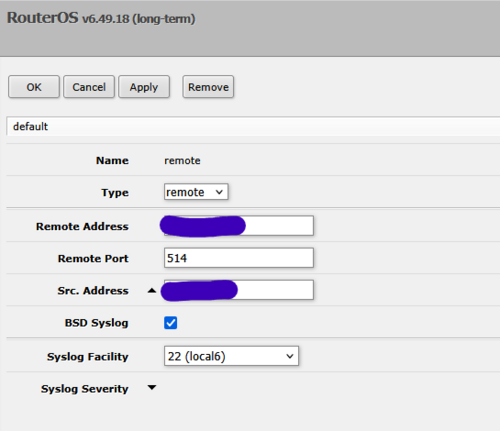Image resolution: width=500 pixels, height=431 pixels.
Task: Expand the Syslog Severity down arrow
Action: [152, 387]
